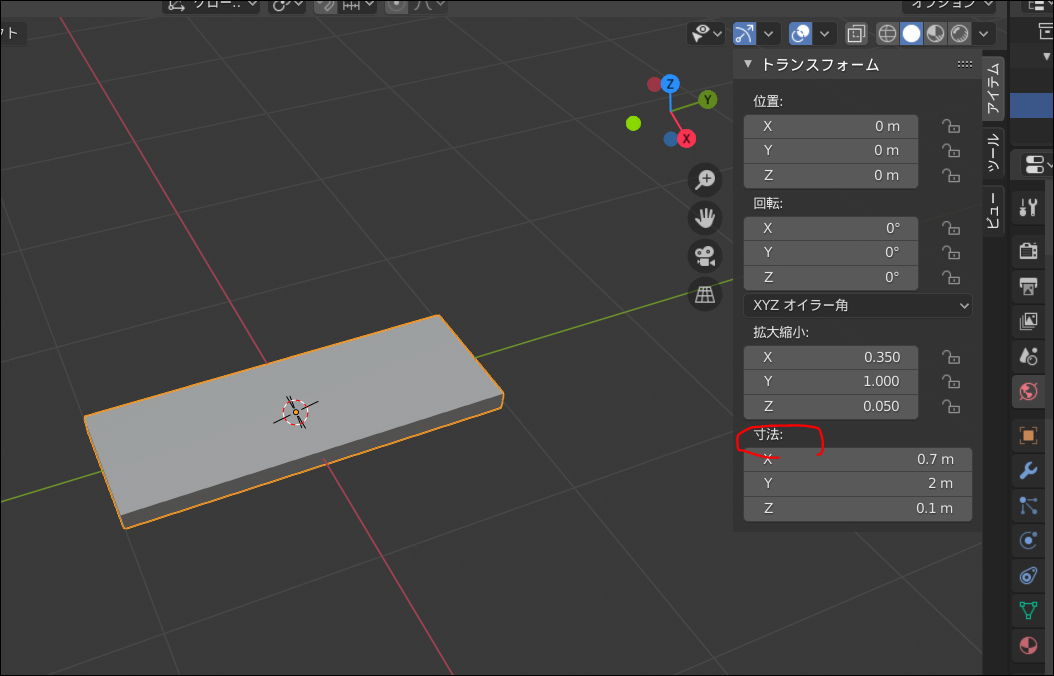Open the gizmo options dropdown arrow
Screen dimensions: 1054x676
(x=768, y=34)
